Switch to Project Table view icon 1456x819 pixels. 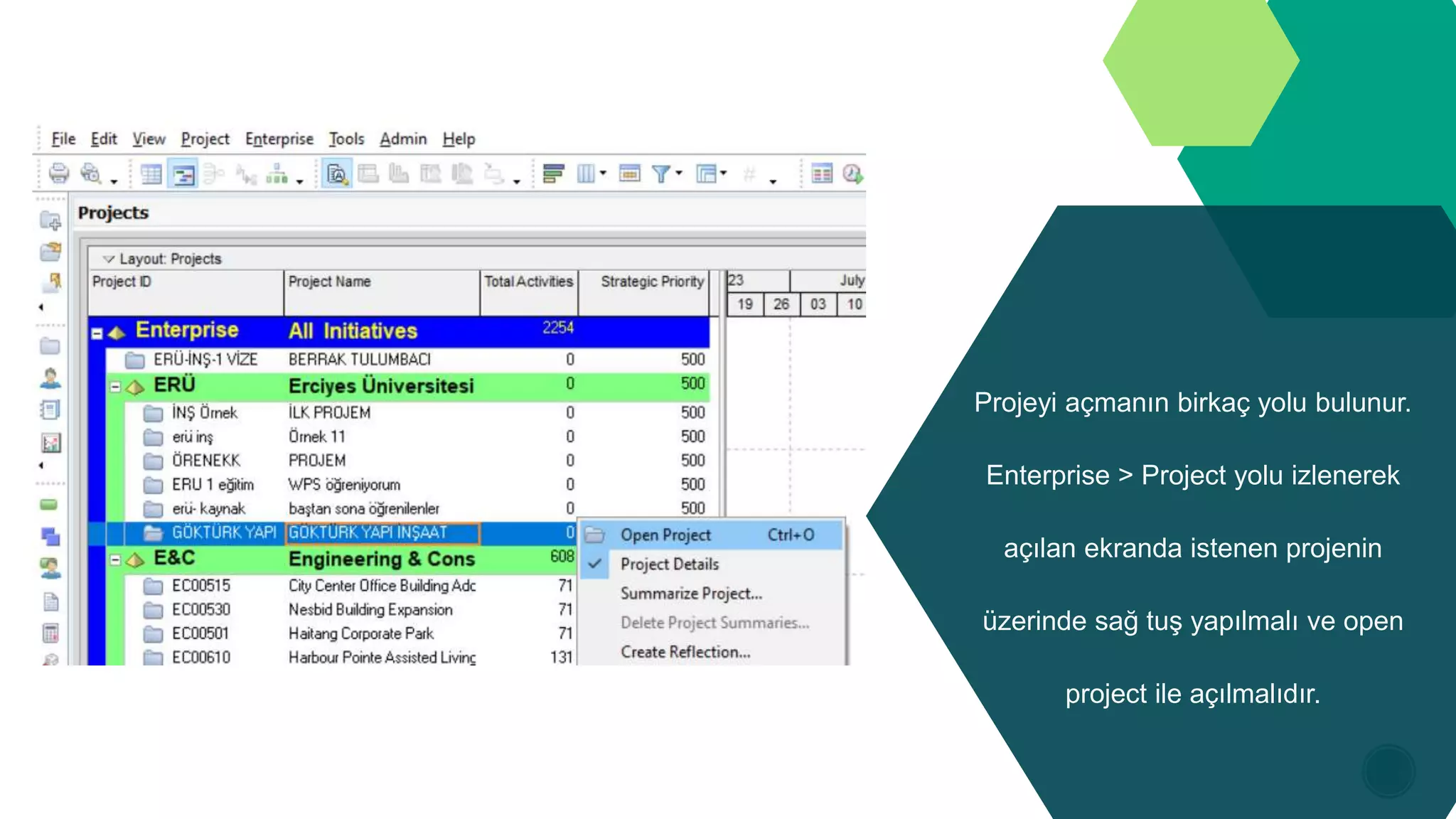pos(151,174)
